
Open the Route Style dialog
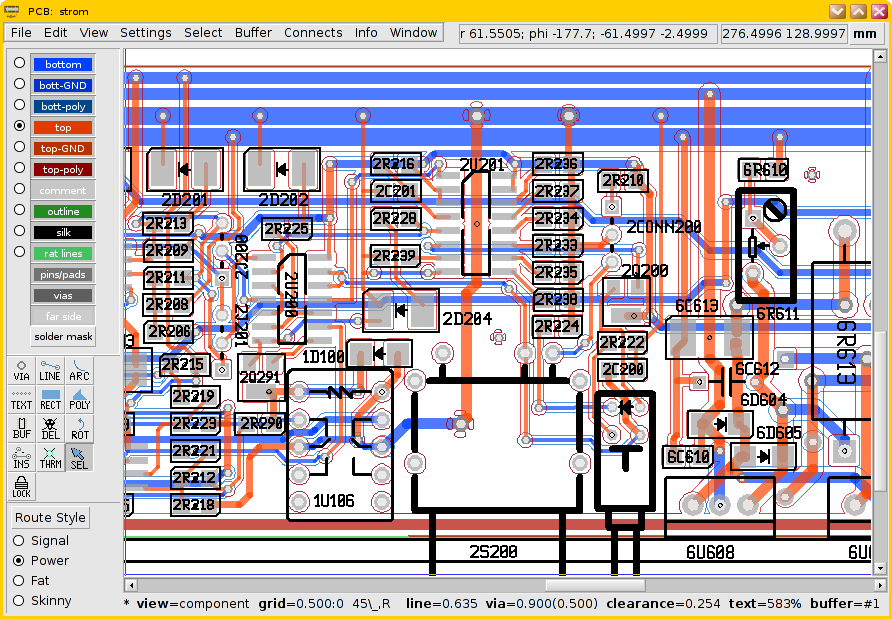click(49, 517)
